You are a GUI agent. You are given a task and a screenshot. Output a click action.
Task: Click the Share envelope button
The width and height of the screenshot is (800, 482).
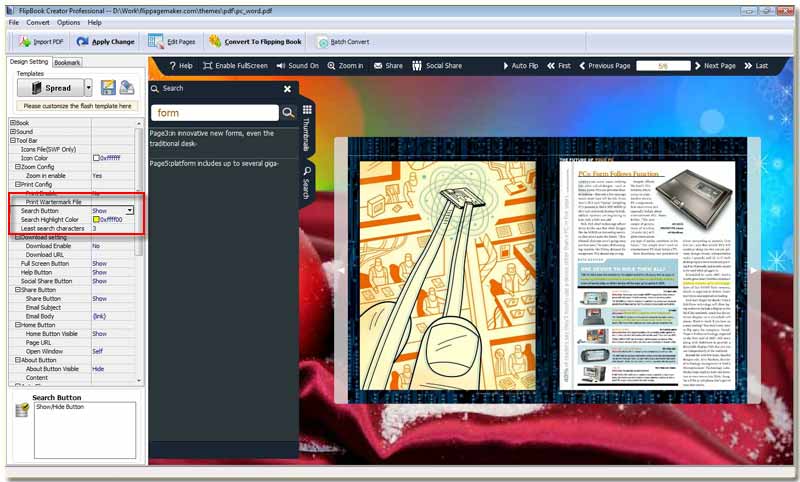tap(388, 66)
